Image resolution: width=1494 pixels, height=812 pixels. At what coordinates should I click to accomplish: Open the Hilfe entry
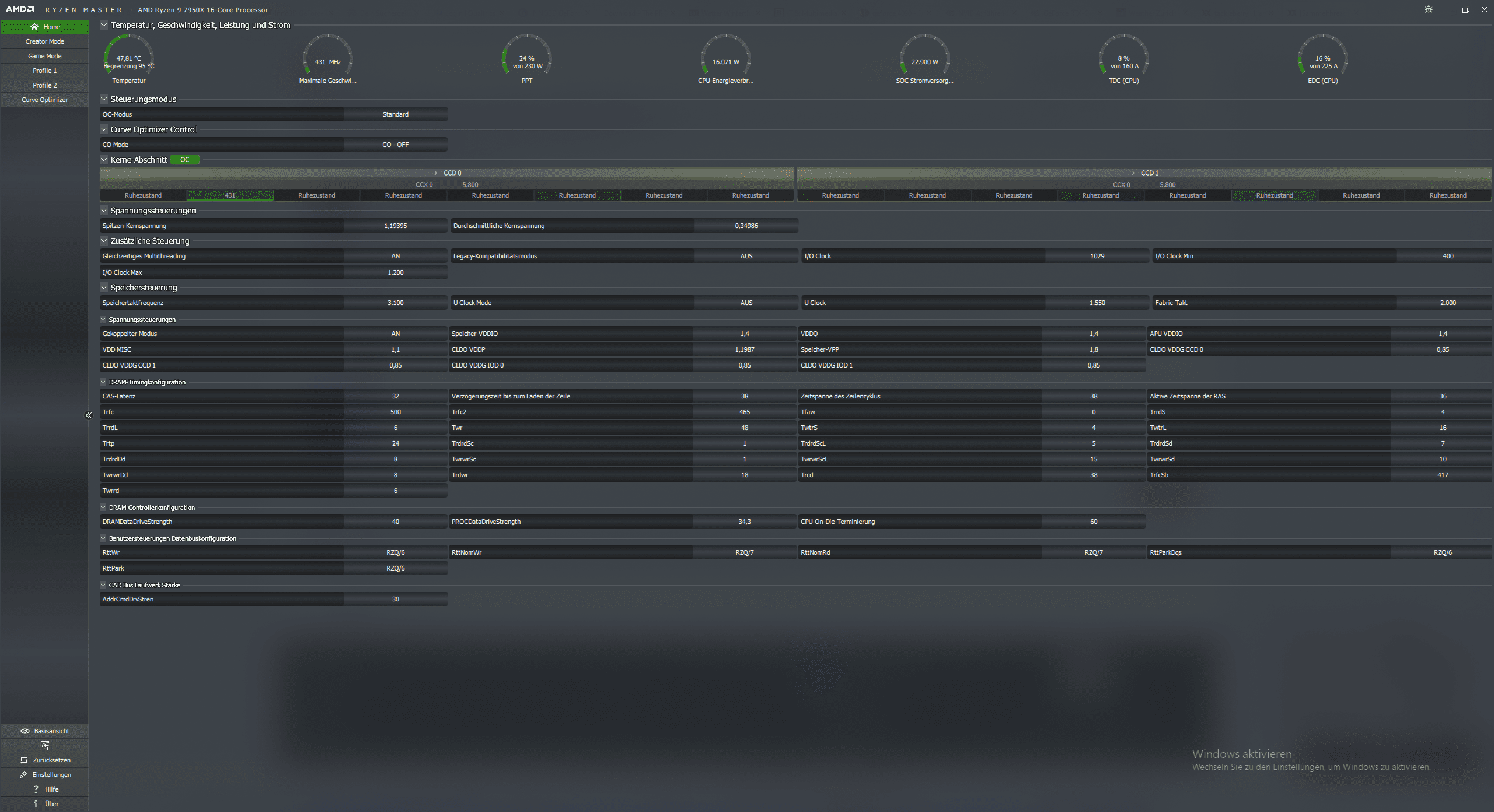click(45, 789)
